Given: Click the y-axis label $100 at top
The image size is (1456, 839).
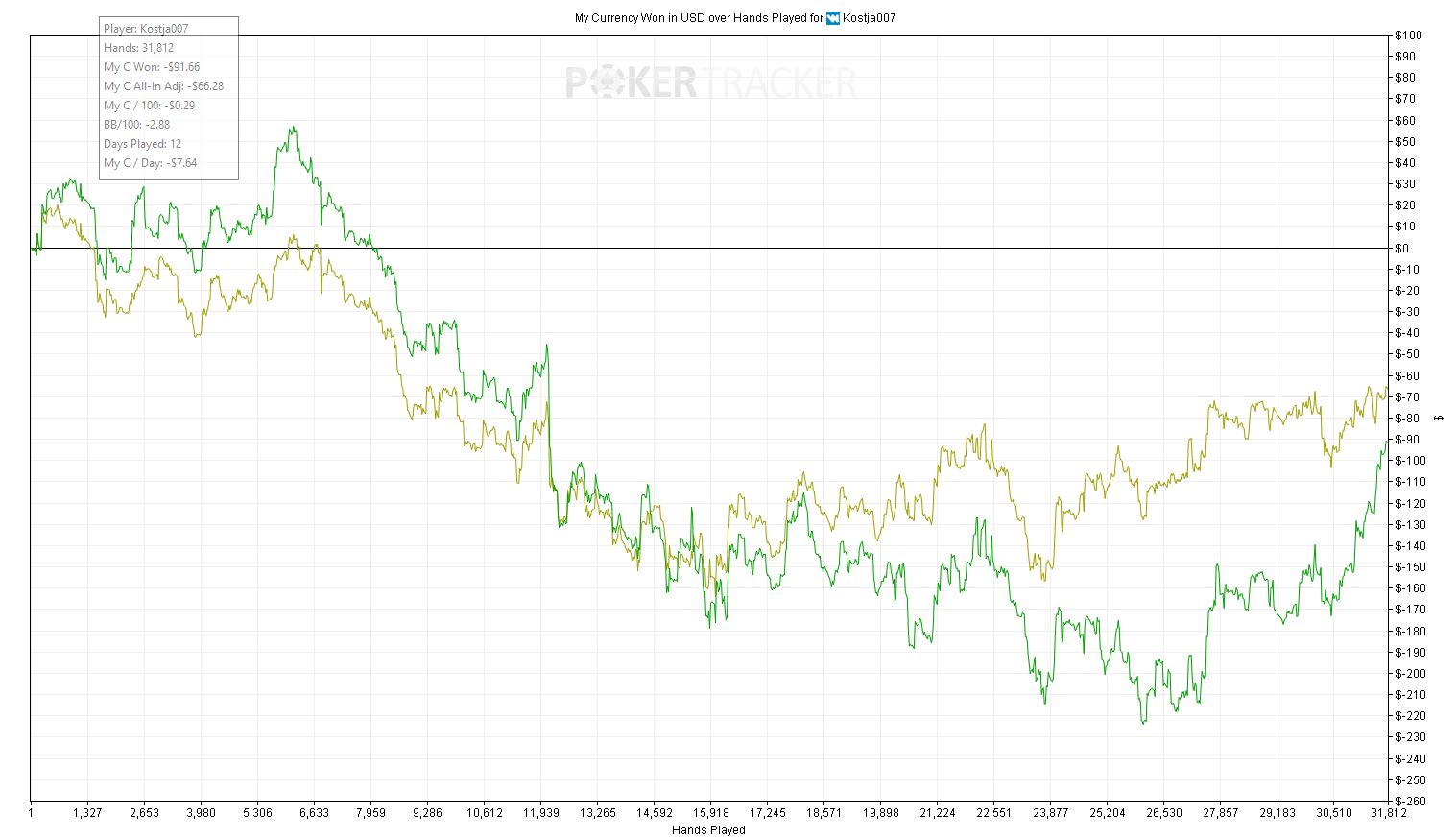Looking at the screenshot, I should coord(1409,36).
